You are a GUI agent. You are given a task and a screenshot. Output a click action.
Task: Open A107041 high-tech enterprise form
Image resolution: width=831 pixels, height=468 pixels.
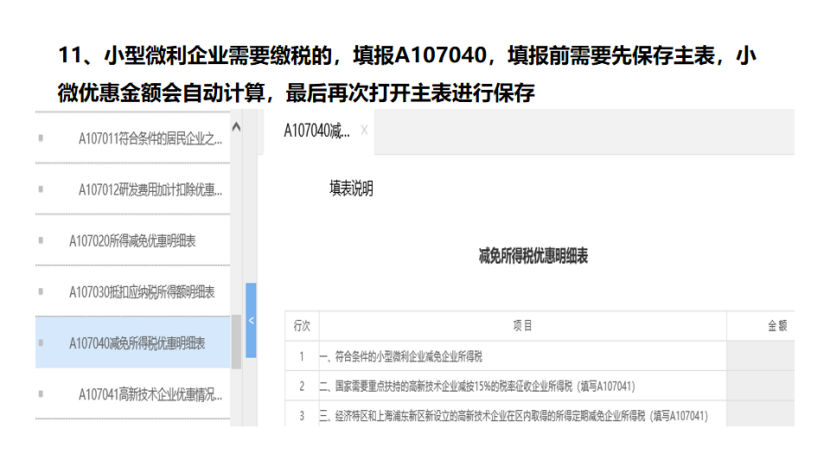150,395
